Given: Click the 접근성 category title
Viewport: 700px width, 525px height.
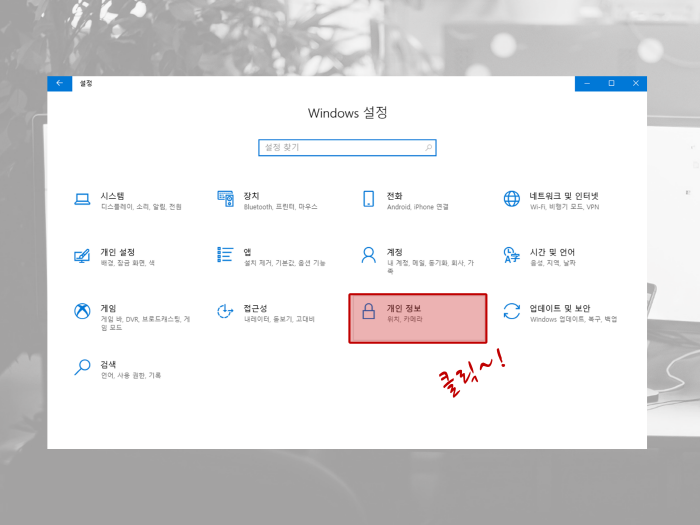Looking at the screenshot, I should 255,308.
